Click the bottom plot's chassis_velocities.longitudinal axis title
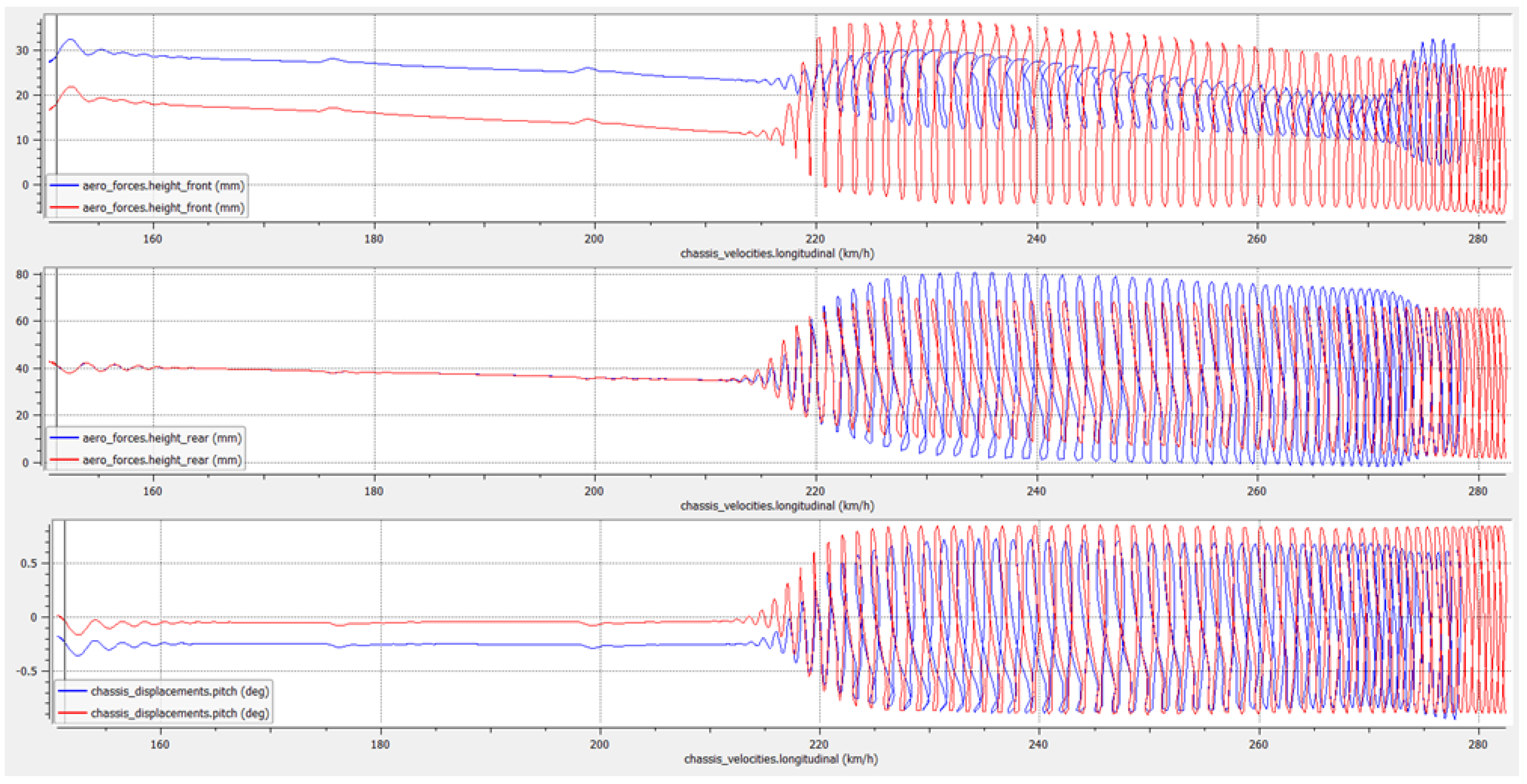This screenshot has width=1527, height=784. pos(780,759)
